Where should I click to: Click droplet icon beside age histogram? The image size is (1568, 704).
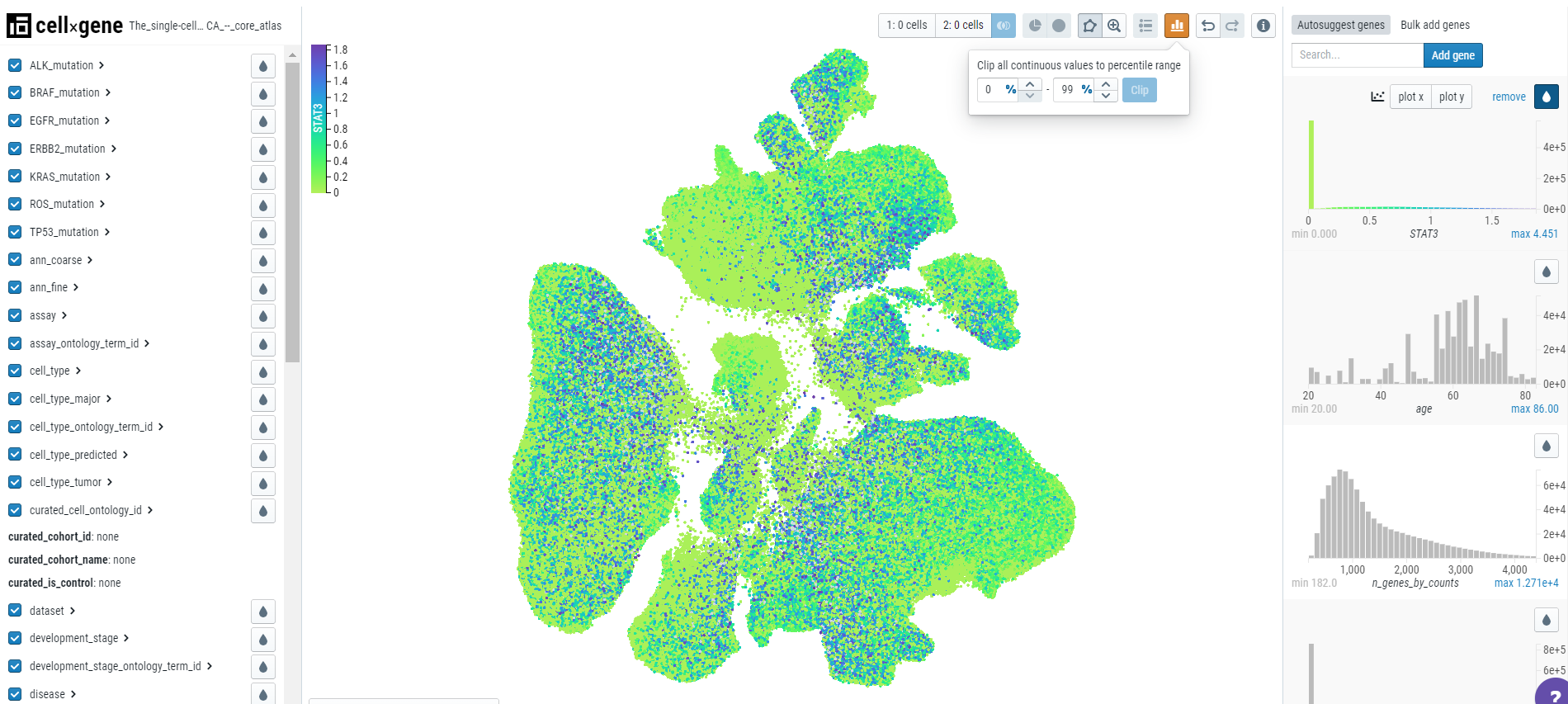pyautogui.click(x=1547, y=272)
